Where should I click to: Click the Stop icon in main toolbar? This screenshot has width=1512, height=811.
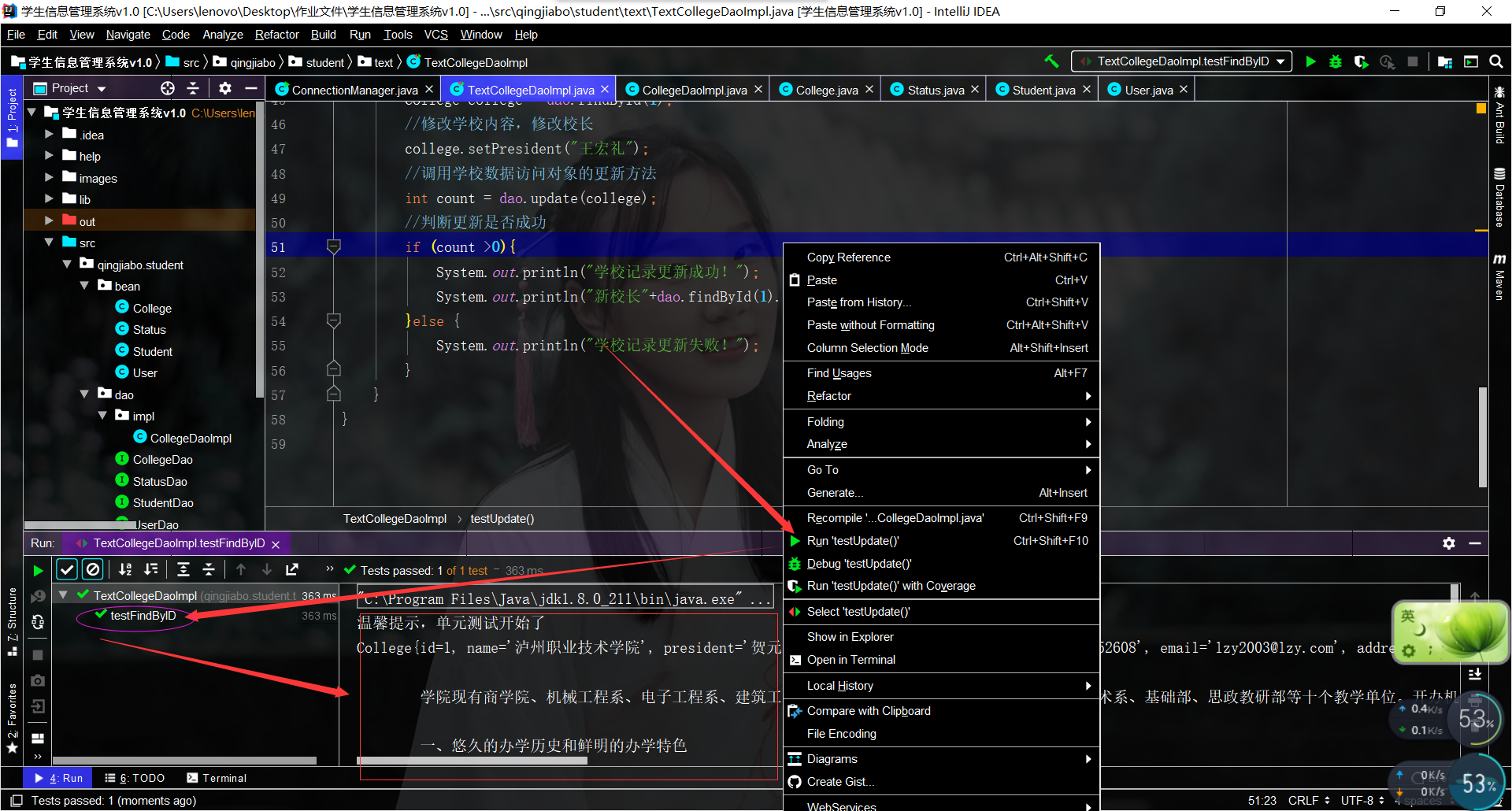[1413, 61]
